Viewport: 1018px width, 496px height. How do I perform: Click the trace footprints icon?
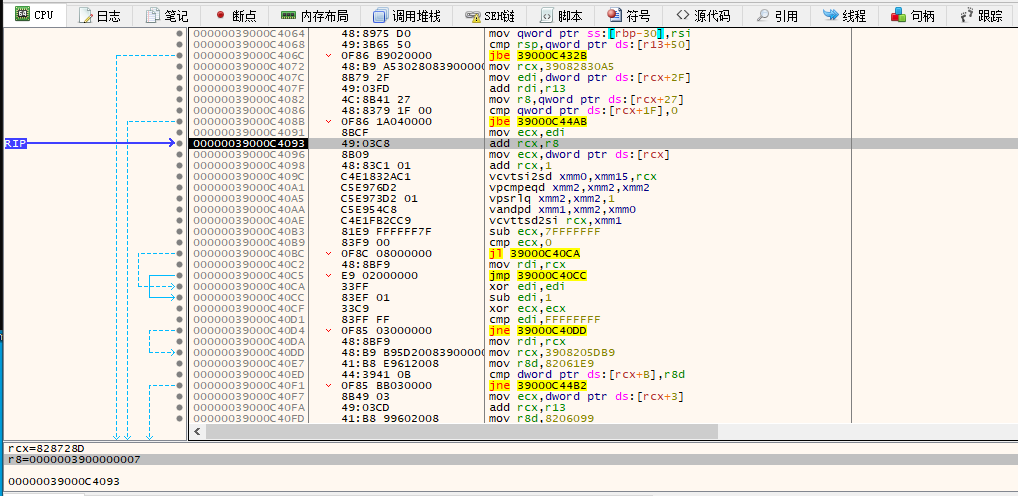coord(967,15)
